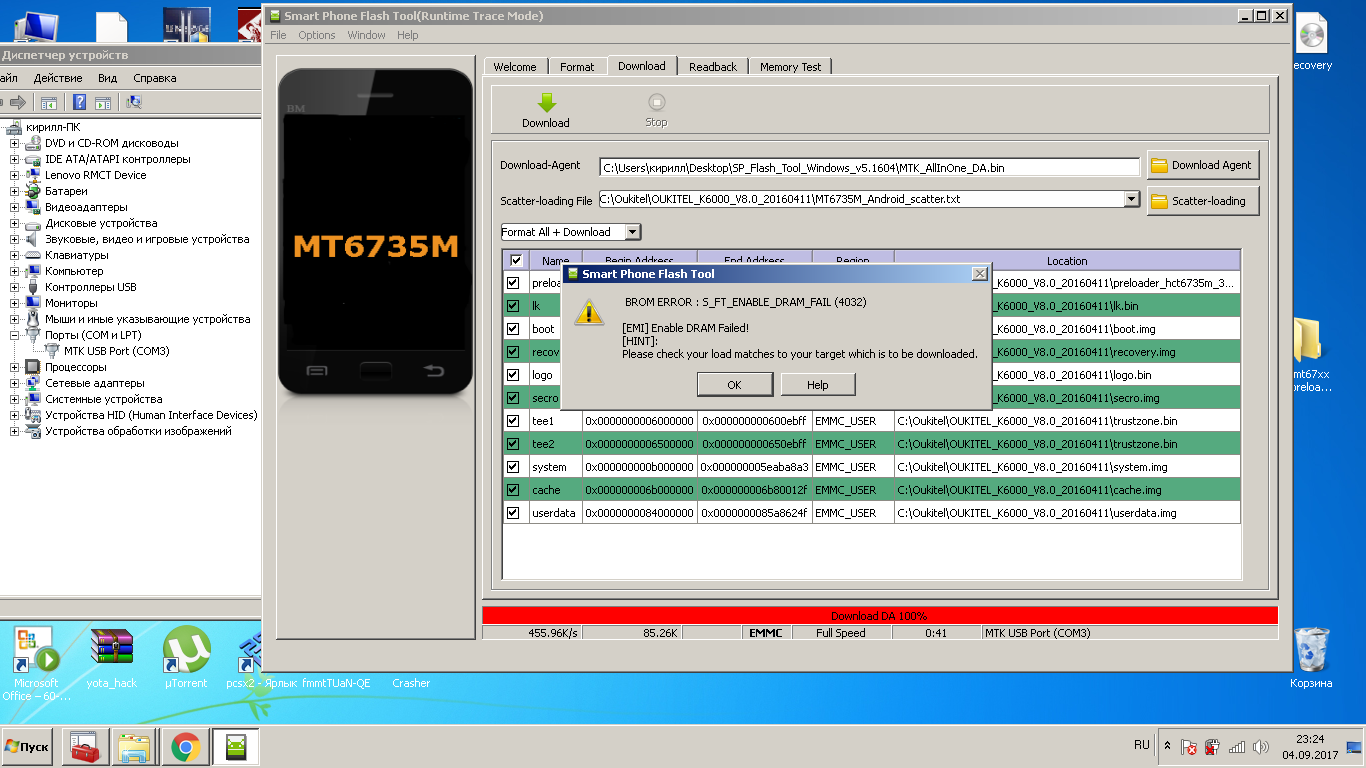The width and height of the screenshot is (1366, 768).
Task: Uncheck the system partition checkbox
Action: click(514, 467)
